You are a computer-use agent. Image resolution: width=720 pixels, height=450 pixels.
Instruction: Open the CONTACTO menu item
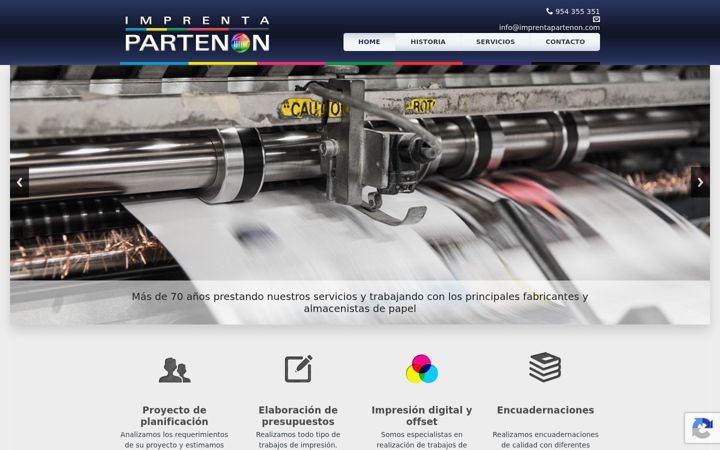pyautogui.click(x=565, y=42)
